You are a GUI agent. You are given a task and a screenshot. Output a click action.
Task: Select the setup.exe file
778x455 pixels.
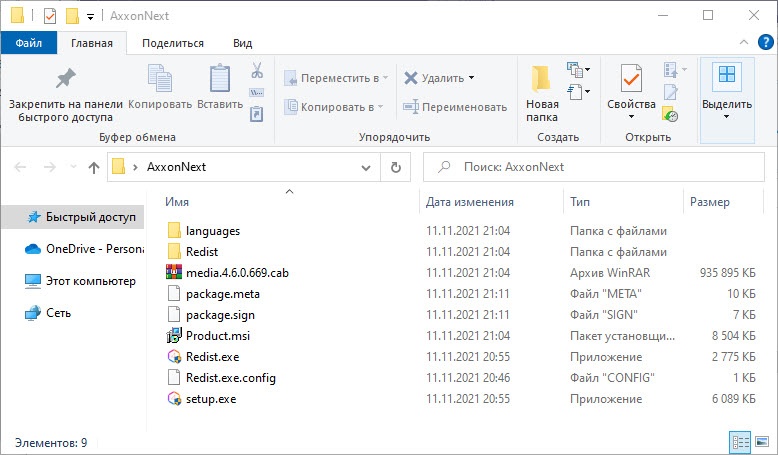(211, 399)
